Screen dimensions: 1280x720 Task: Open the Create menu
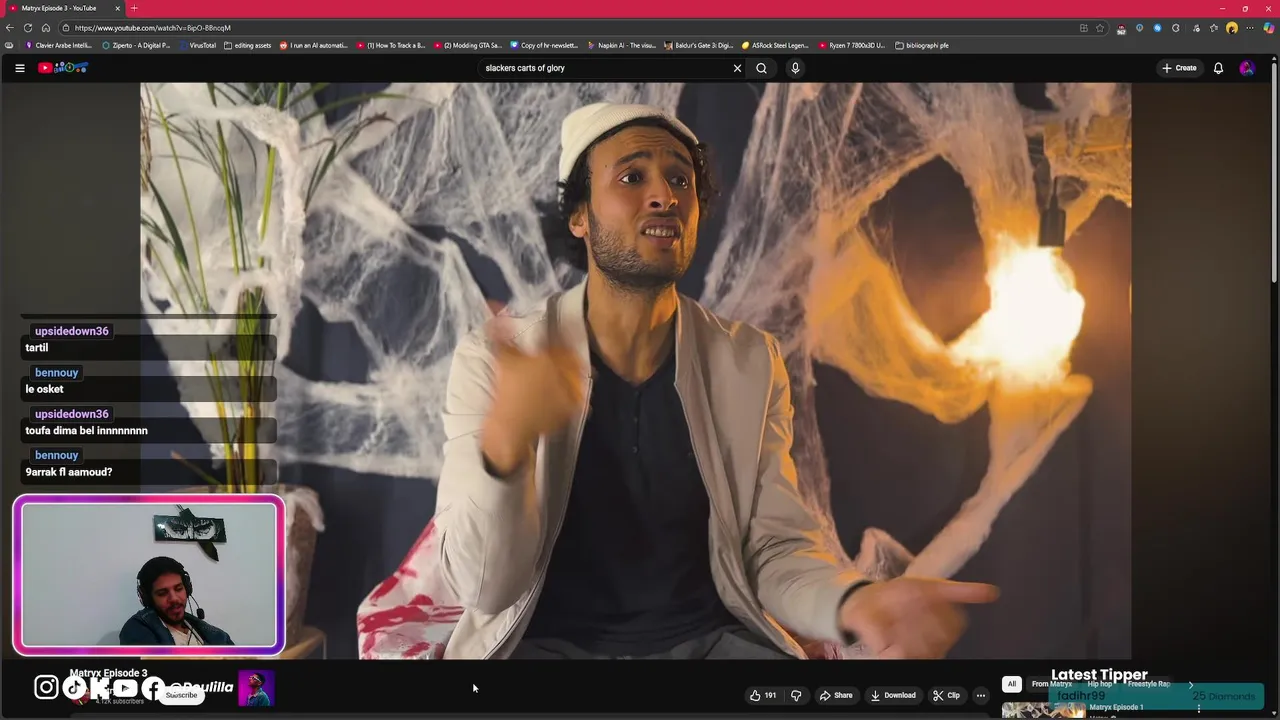click(1179, 68)
